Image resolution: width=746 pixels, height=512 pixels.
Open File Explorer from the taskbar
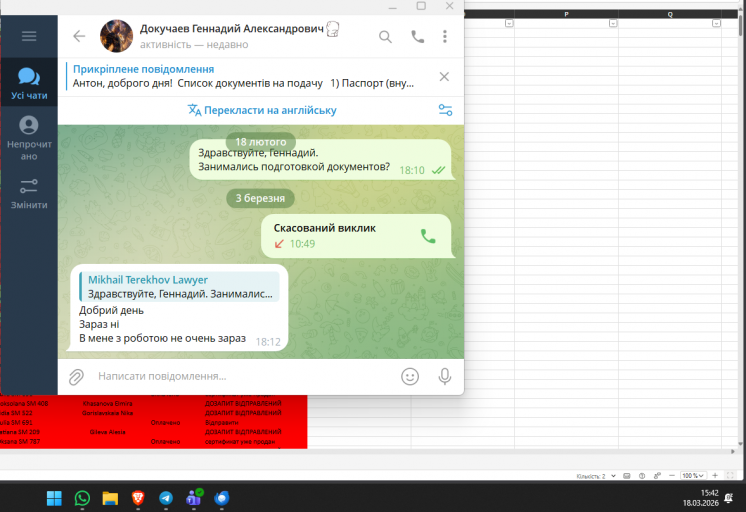tap(110, 498)
